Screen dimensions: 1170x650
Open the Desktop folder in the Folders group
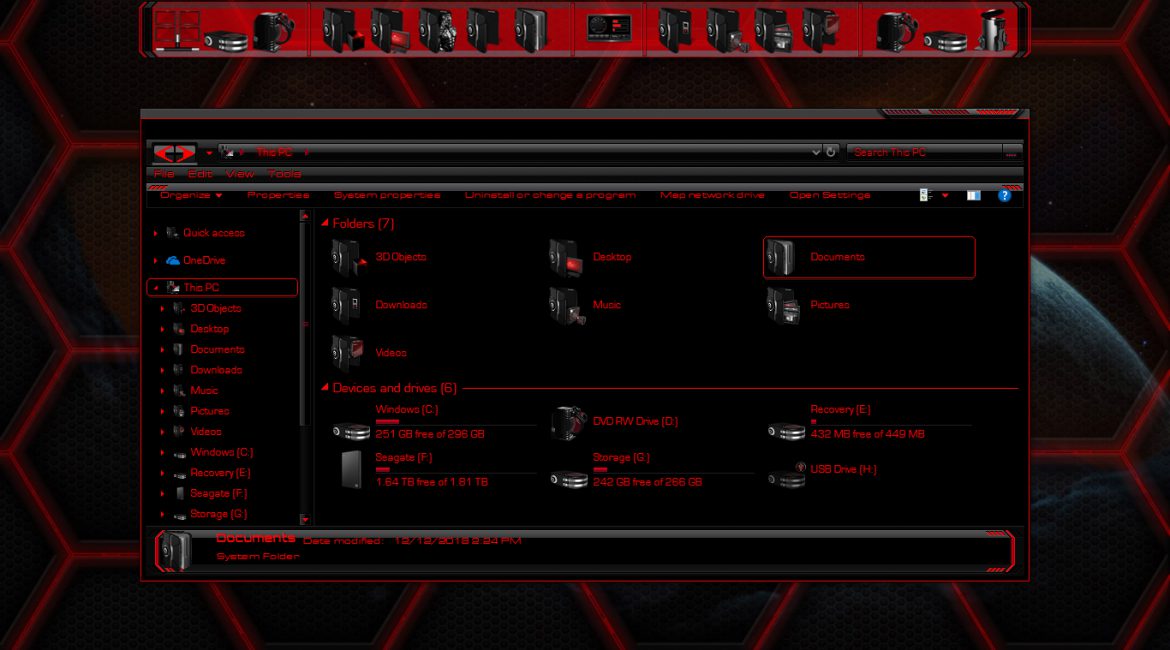click(591, 257)
